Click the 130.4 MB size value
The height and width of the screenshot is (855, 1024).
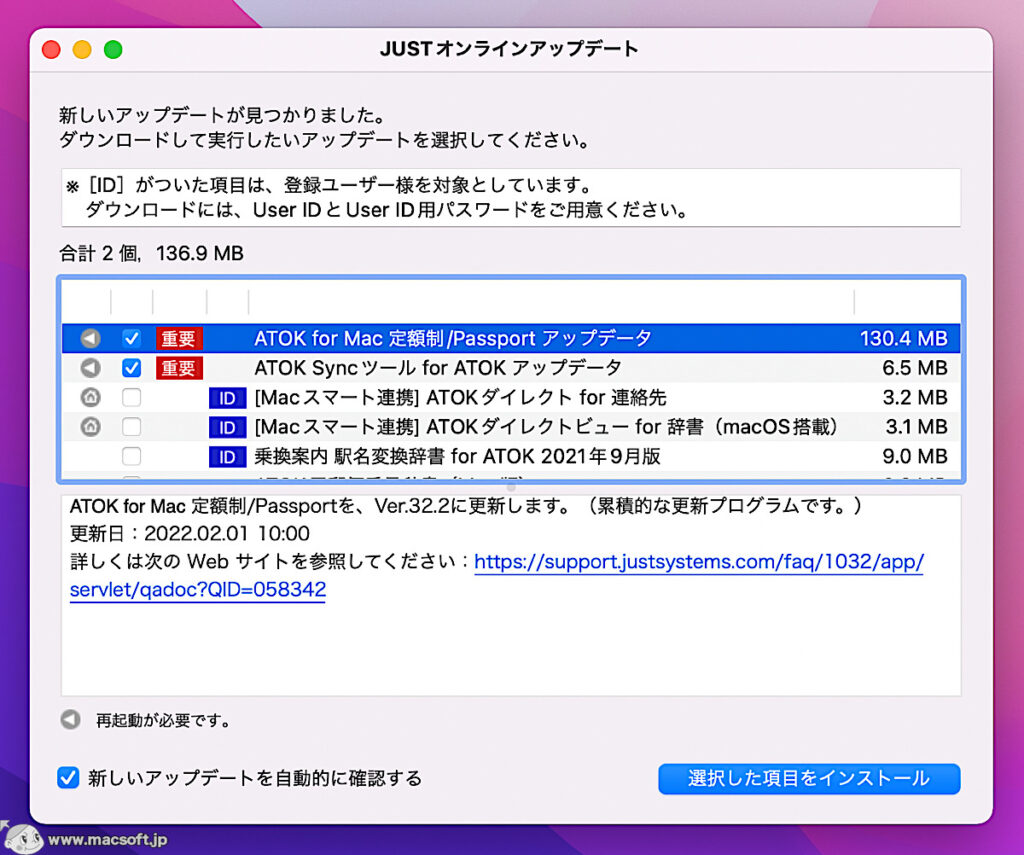[x=903, y=338]
